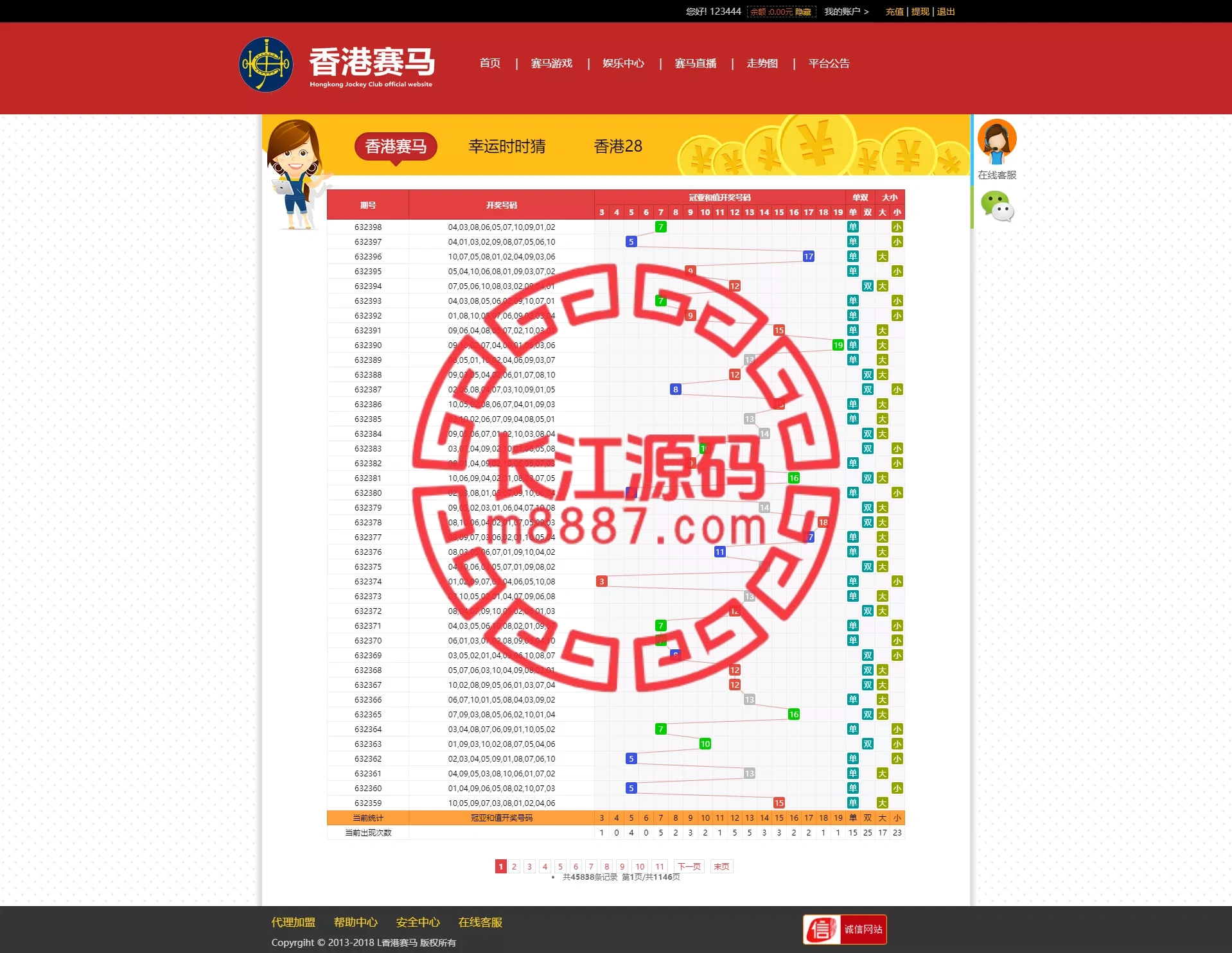The height and width of the screenshot is (953, 1232).
Task: Click the 充值 link
Action: (x=894, y=12)
